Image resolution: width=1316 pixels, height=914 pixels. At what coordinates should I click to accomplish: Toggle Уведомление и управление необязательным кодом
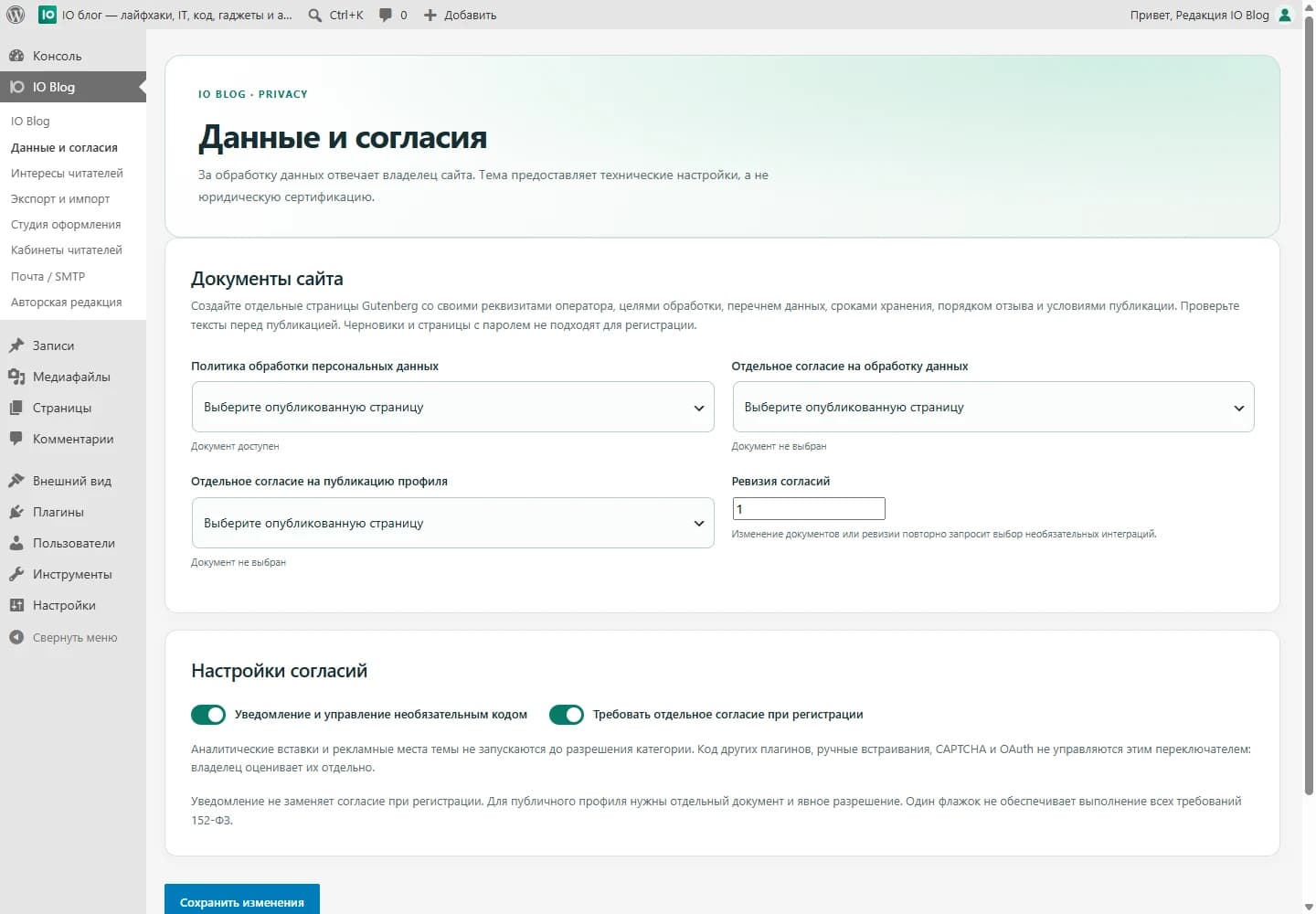208,715
